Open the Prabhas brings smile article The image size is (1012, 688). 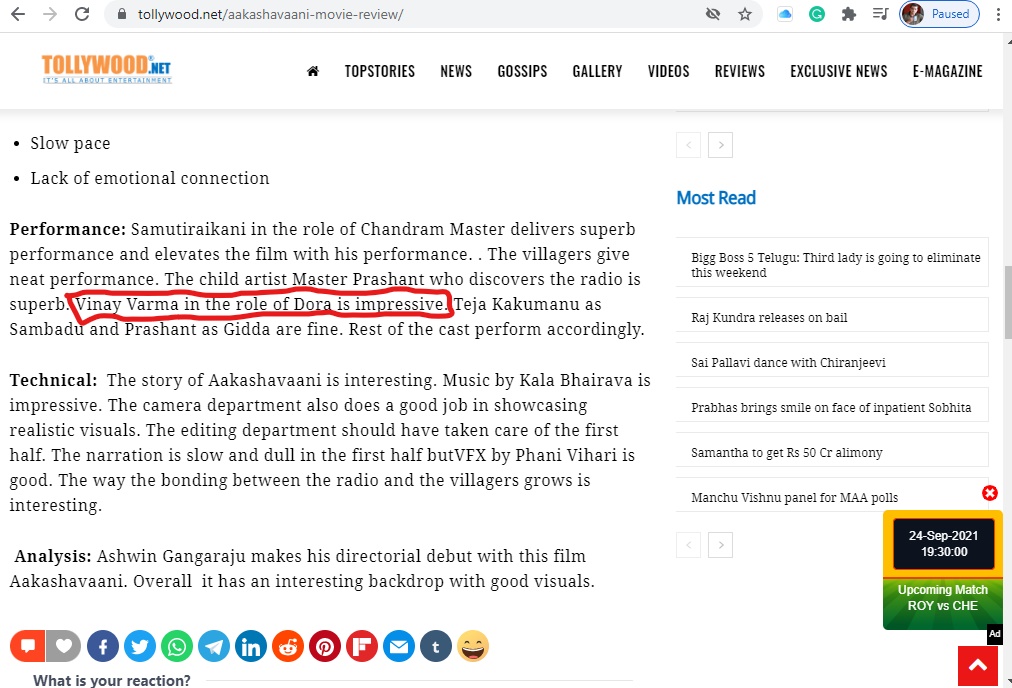tap(831, 408)
